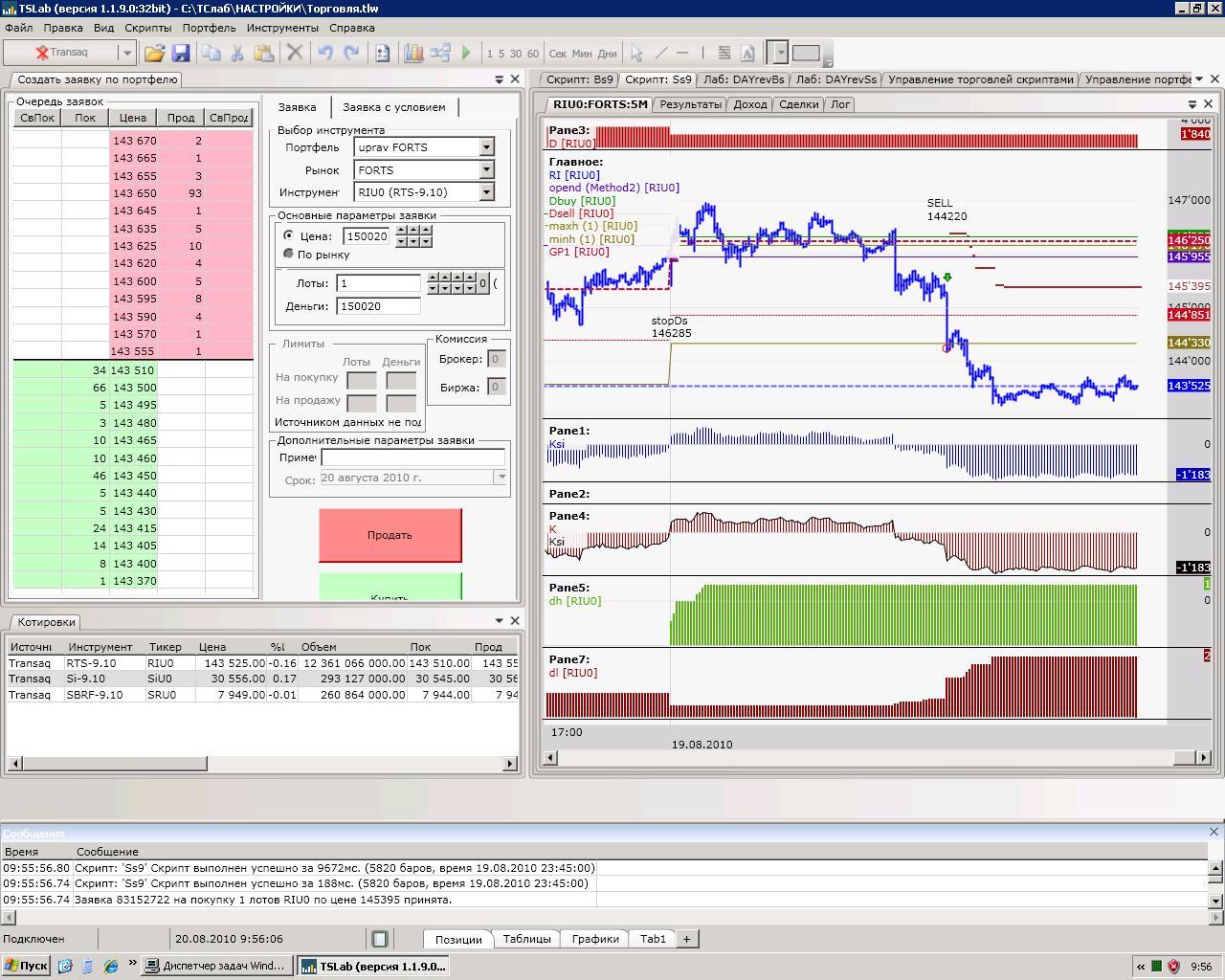The image size is (1225, 980).
Task: Click the open folder icon in toolbar
Action: click(x=154, y=54)
